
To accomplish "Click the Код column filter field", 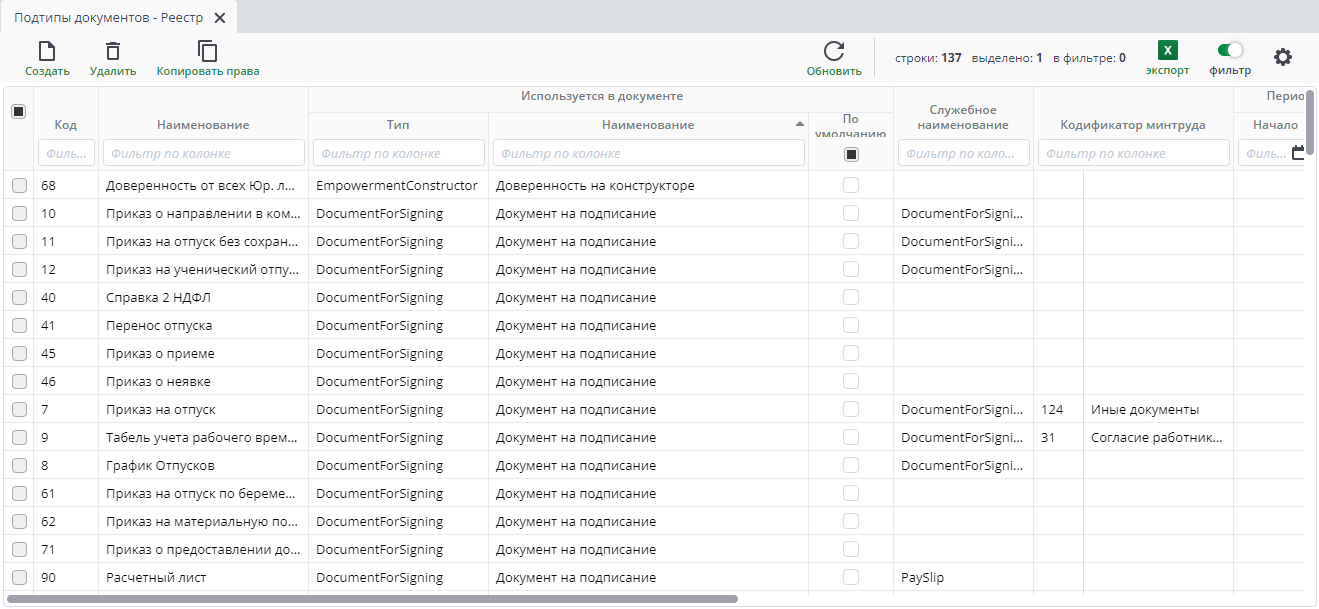I will [x=66, y=153].
